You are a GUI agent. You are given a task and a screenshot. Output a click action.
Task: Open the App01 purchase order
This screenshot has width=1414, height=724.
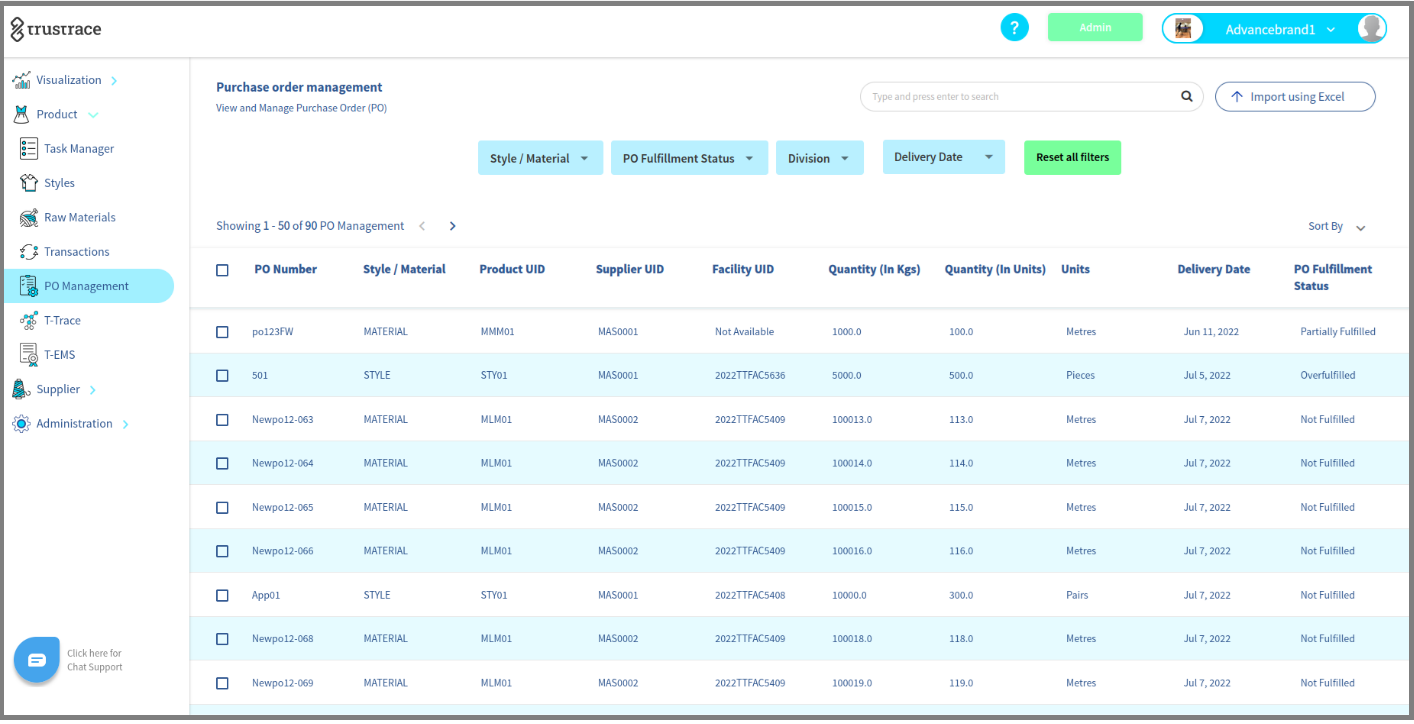(x=266, y=595)
